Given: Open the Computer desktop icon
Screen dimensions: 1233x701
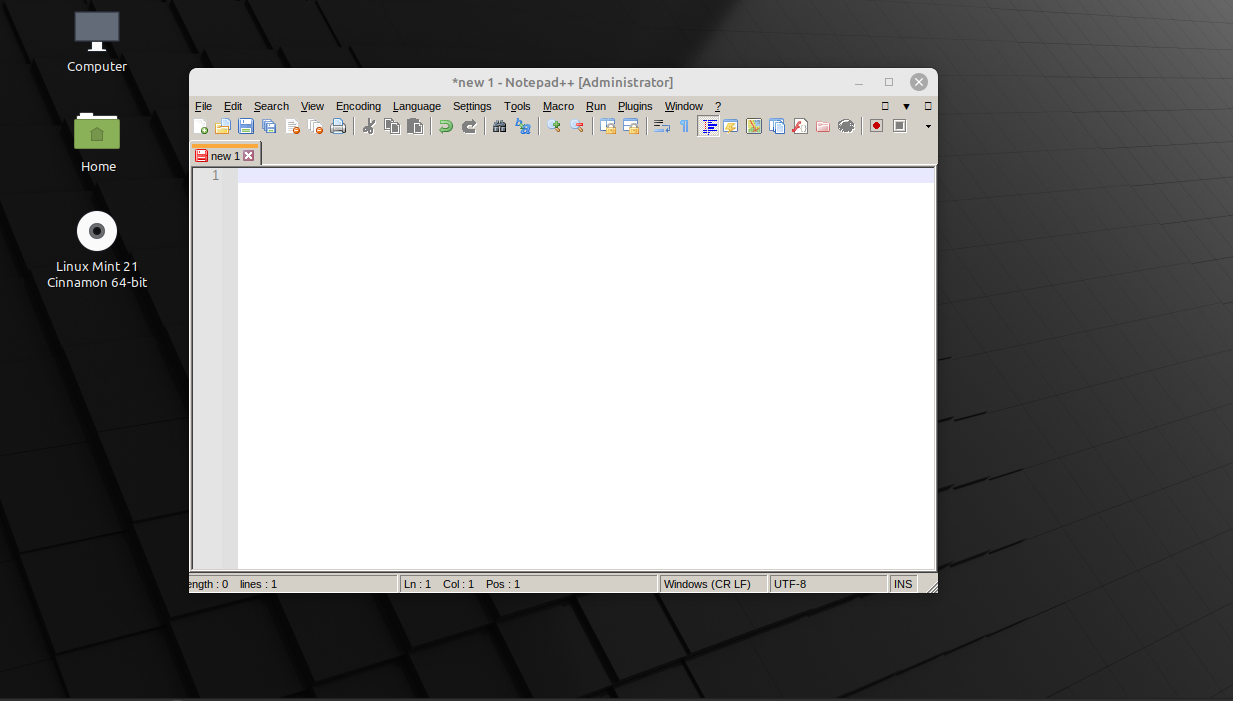Looking at the screenshot, I should pyautogui.click(x=97, y=42).
